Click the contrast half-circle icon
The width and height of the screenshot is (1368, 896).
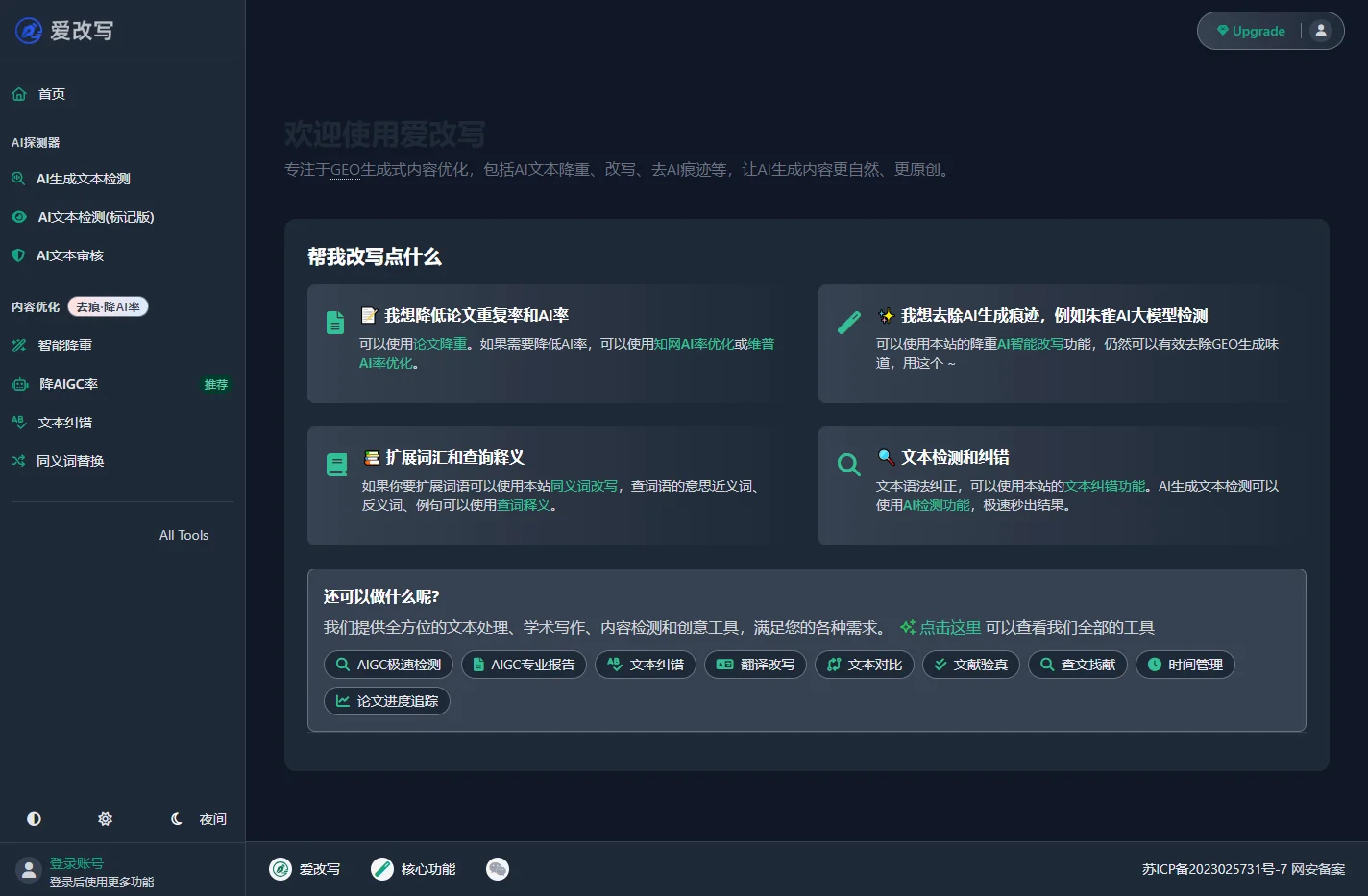tap(34, 819)
